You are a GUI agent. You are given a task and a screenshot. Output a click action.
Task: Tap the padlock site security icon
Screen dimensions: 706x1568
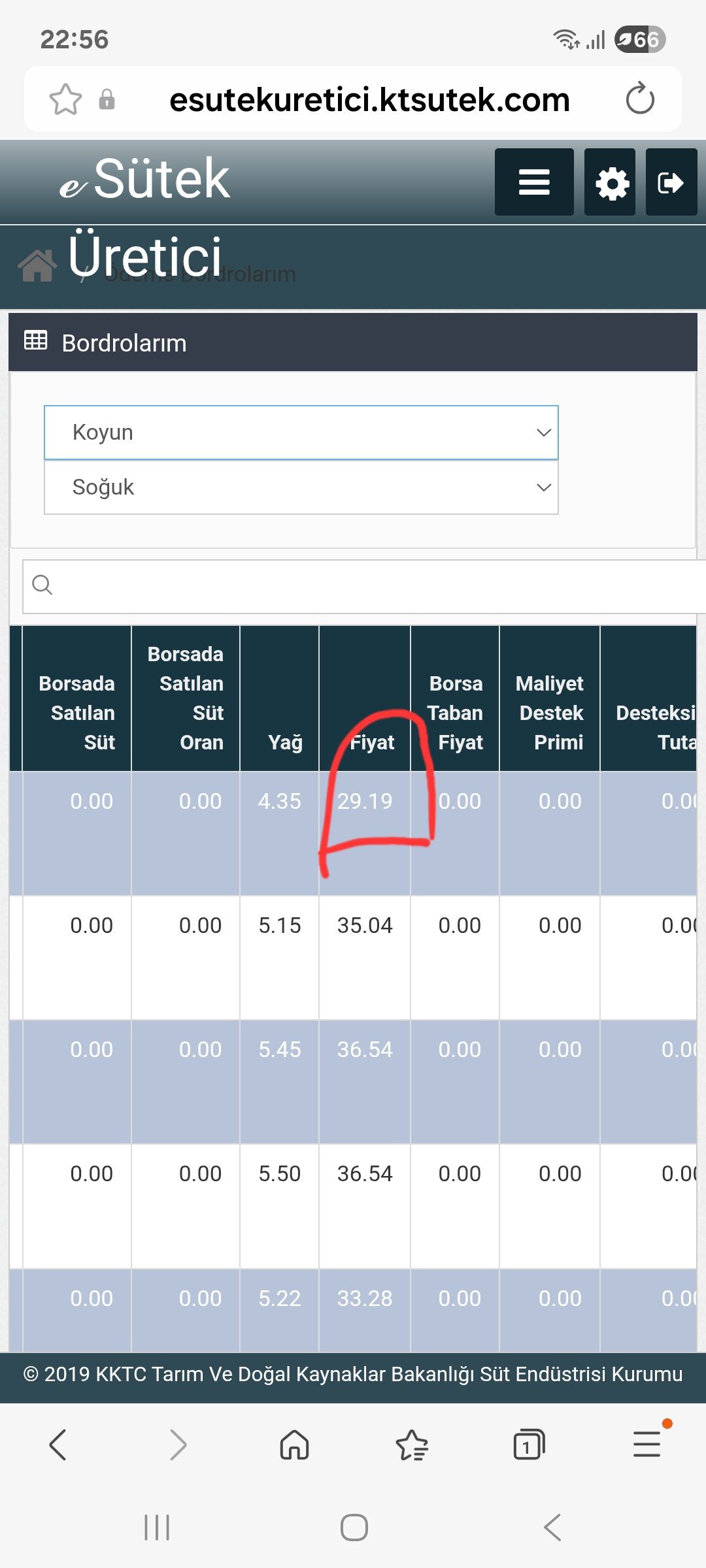107,100
